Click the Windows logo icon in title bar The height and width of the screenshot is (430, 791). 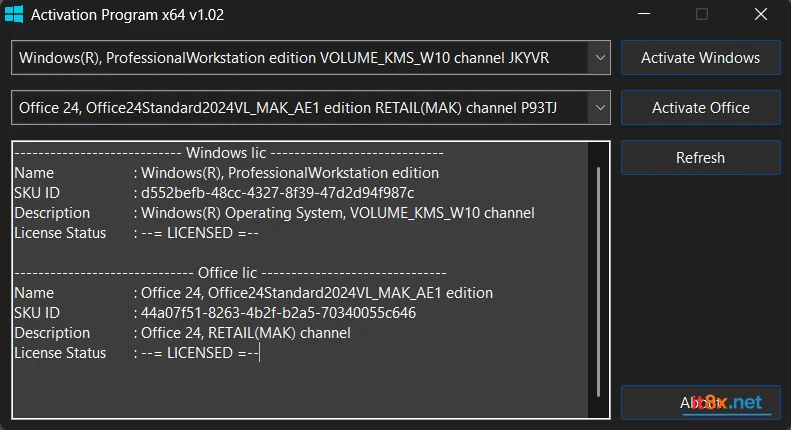click(14, 14)
